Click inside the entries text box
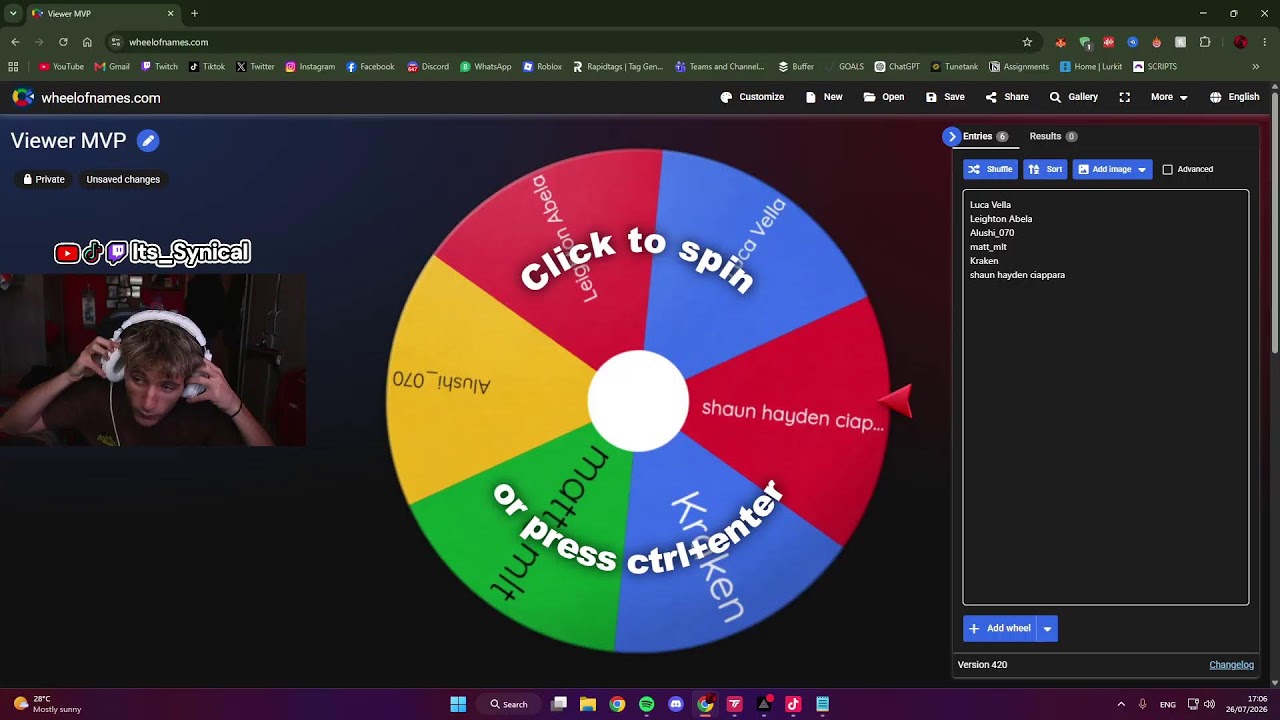This screenshot has height=720, width=1280. (x=1105, y=397)
